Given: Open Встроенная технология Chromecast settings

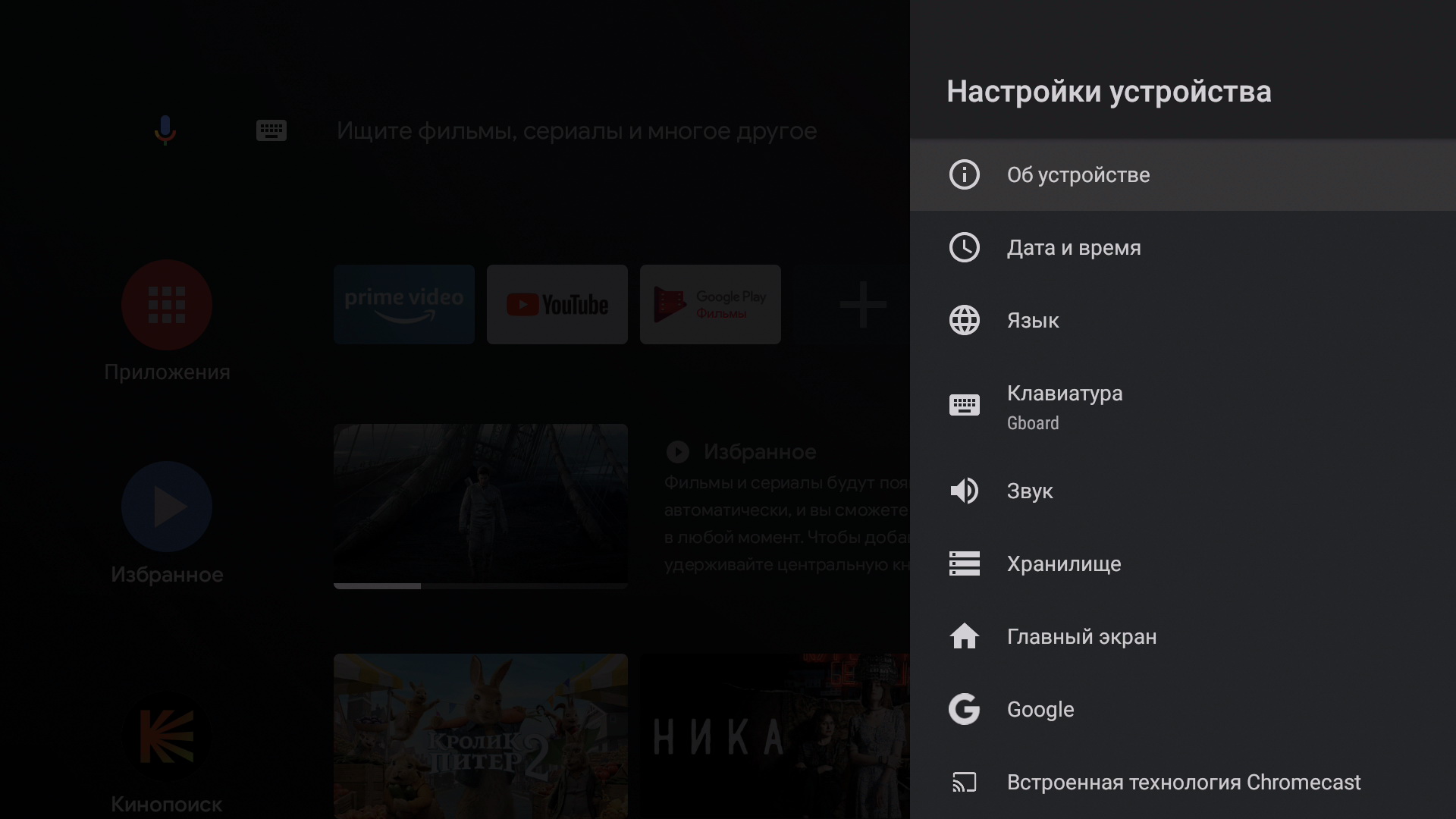Looking at the screenshot, I should click(1183, 782).
